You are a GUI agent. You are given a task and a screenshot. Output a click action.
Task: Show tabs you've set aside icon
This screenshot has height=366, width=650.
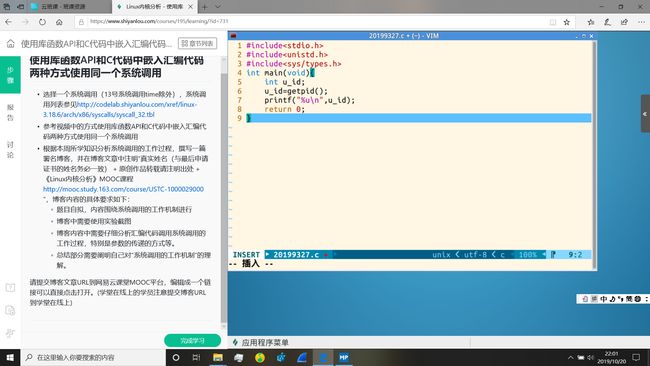[7, 7]
